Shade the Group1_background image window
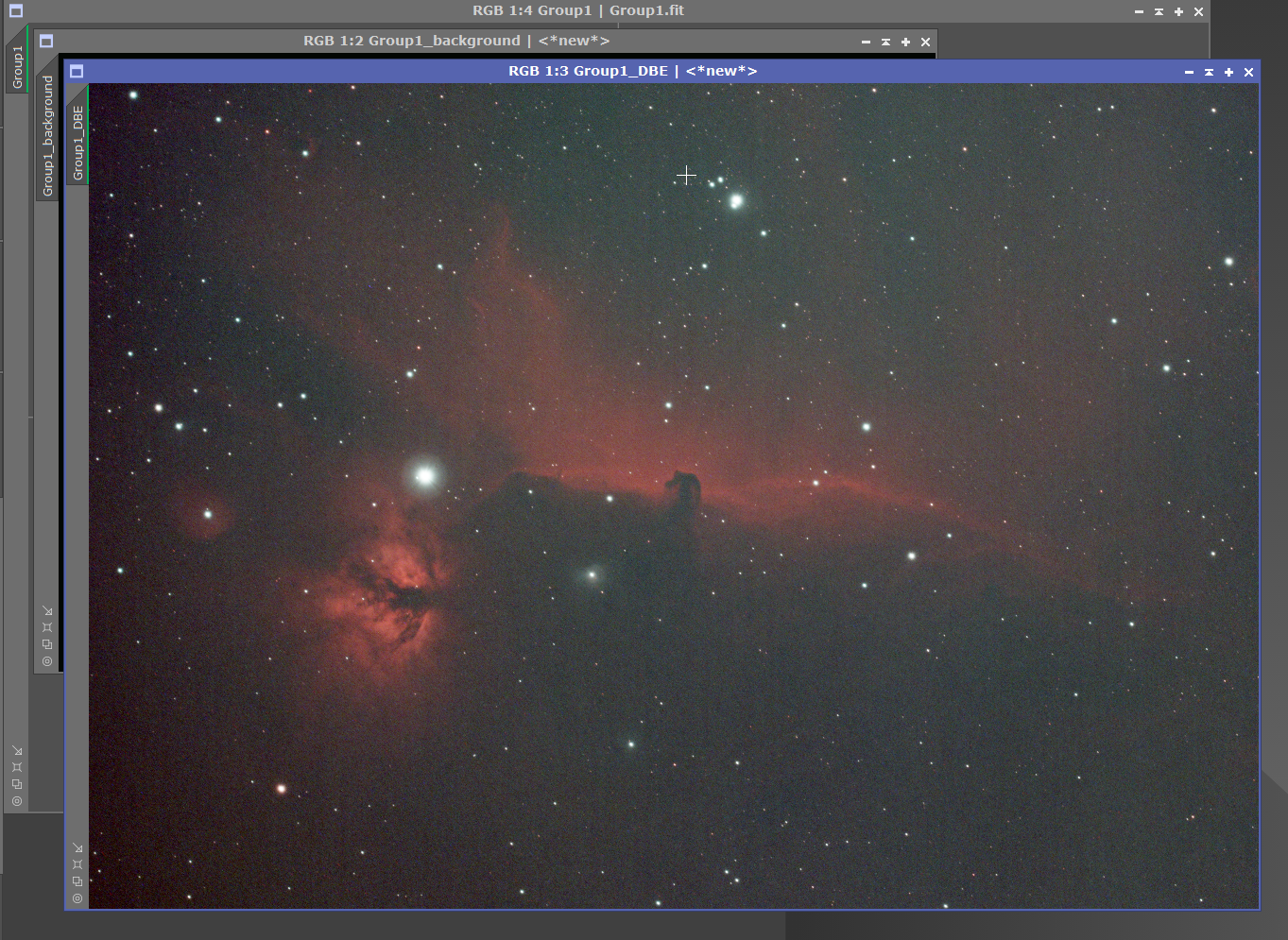Image resolution: width=1288 pixels, height=940 pixels. [x=885, y=42]
